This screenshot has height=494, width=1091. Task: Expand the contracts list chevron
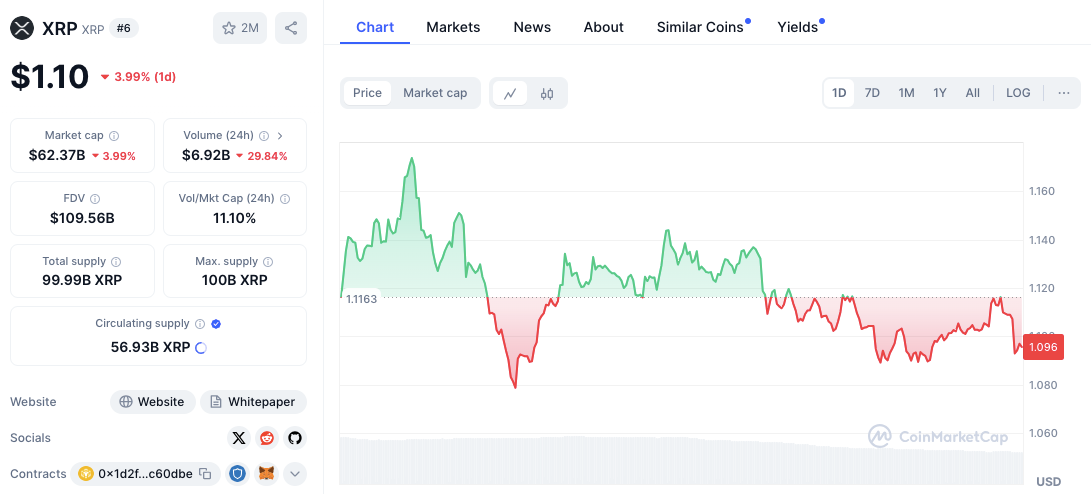(295, 474)
